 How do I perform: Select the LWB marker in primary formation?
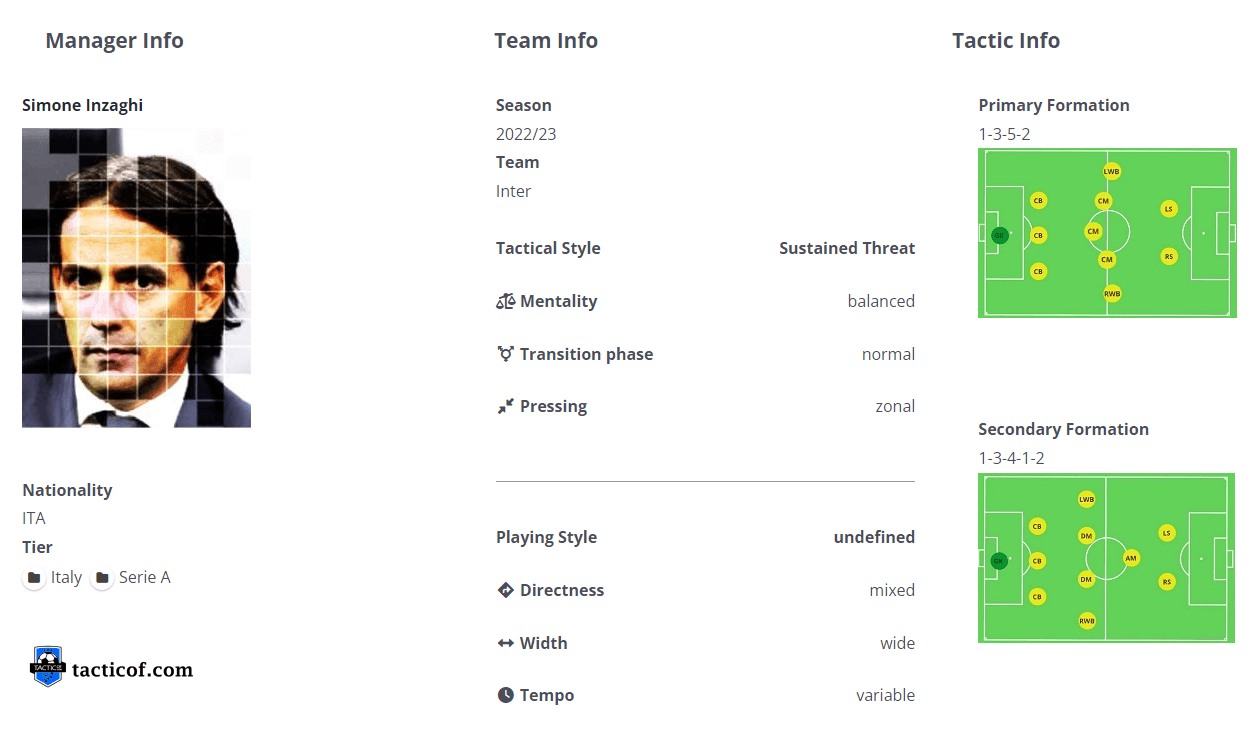[x=1111, y=171]
